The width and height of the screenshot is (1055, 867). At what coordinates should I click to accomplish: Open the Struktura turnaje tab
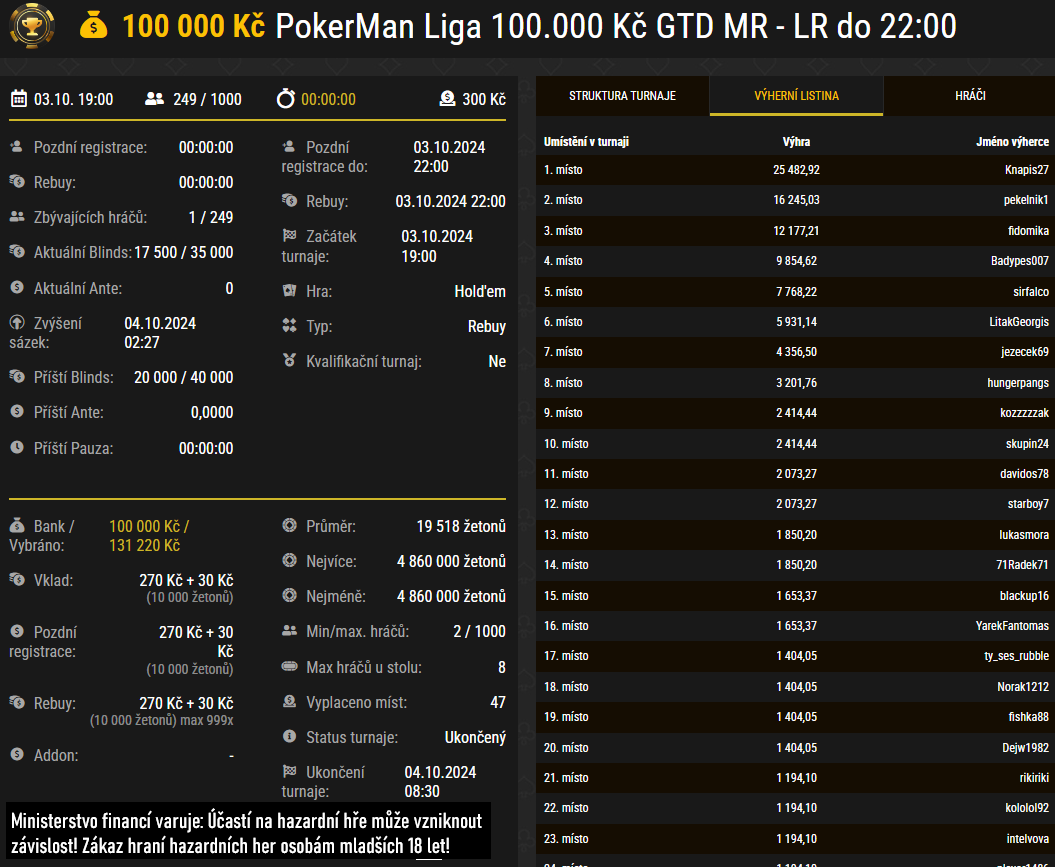pos(622,96)
